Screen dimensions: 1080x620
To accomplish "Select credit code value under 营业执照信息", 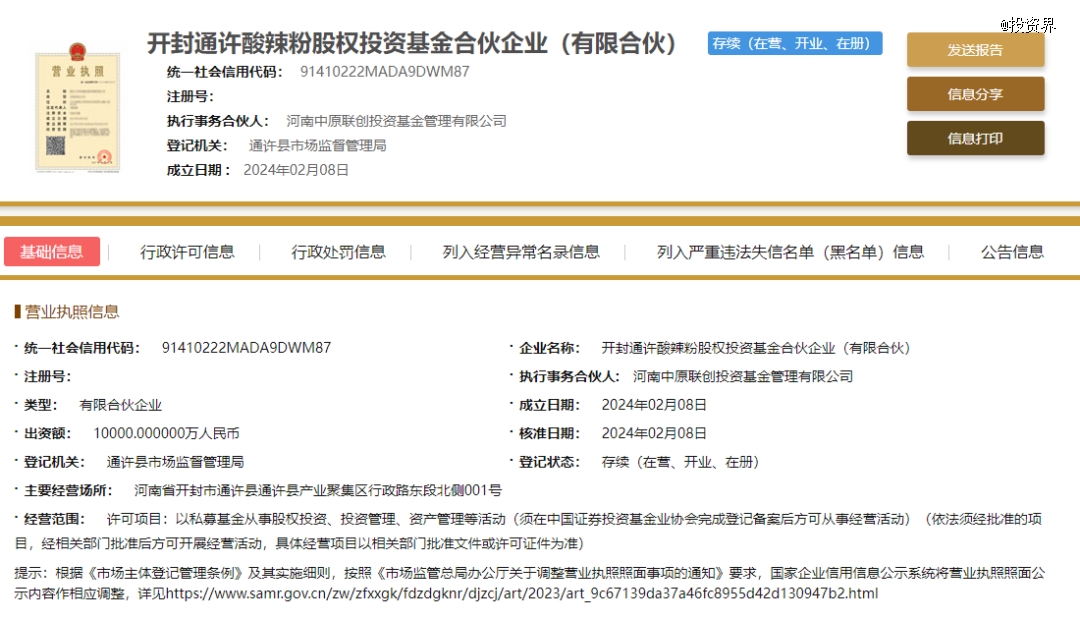I will coord(247,348).
